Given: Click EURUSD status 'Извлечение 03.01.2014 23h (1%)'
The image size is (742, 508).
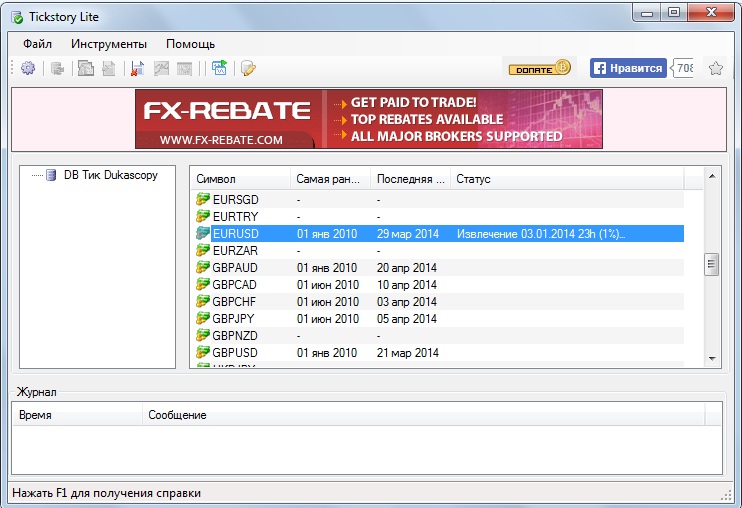Looking at the screenshot, I should click(541, 234).
